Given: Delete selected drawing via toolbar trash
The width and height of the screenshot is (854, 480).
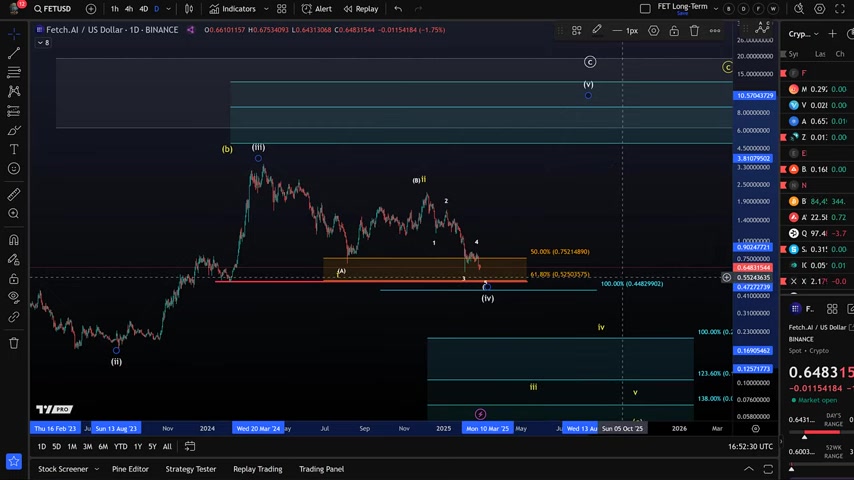Looking at the screenshot, I should pos(694,31).
